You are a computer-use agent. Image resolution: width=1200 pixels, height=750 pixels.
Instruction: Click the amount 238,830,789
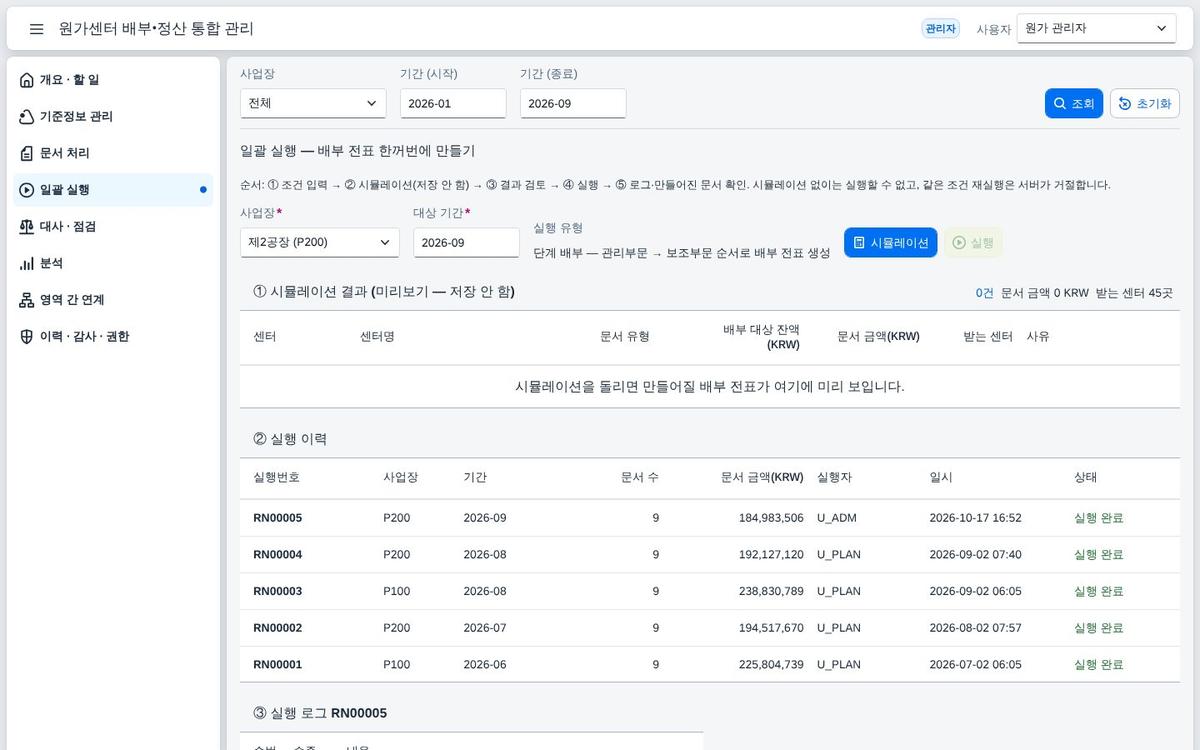coord(771,591)
